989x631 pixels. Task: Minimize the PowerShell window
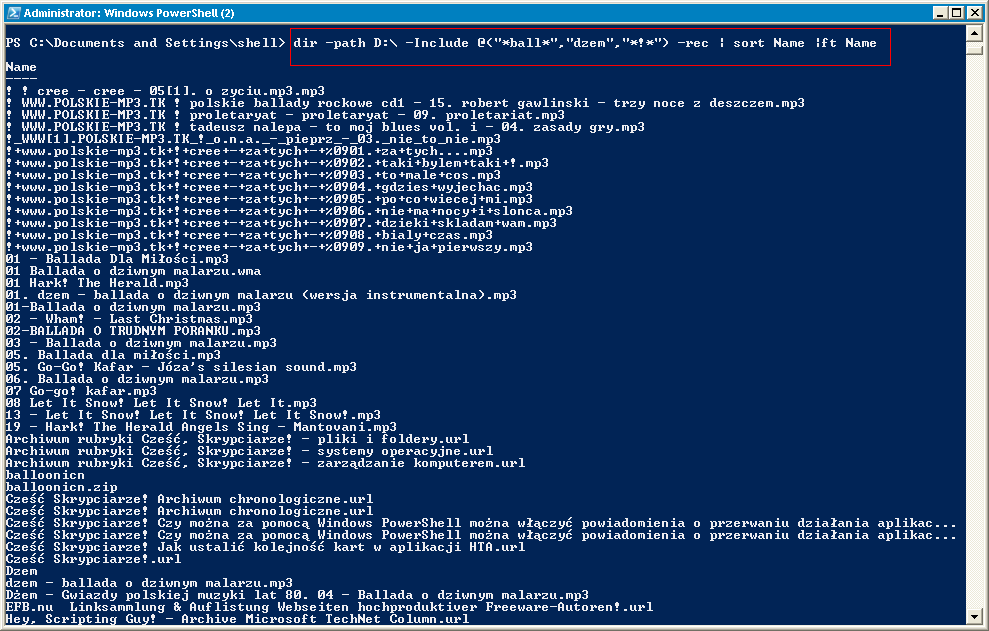(940, 13)
